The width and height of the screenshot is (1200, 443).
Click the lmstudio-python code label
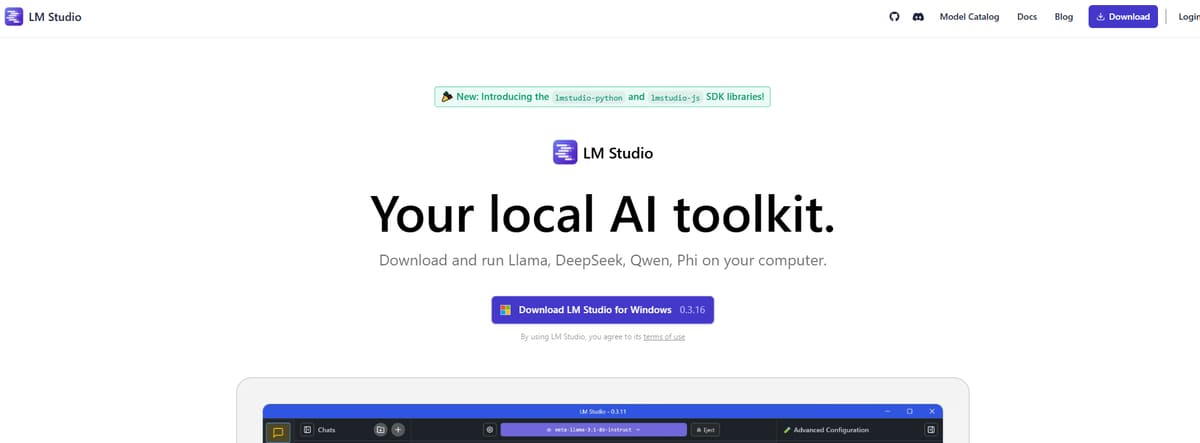click(588, 98)
